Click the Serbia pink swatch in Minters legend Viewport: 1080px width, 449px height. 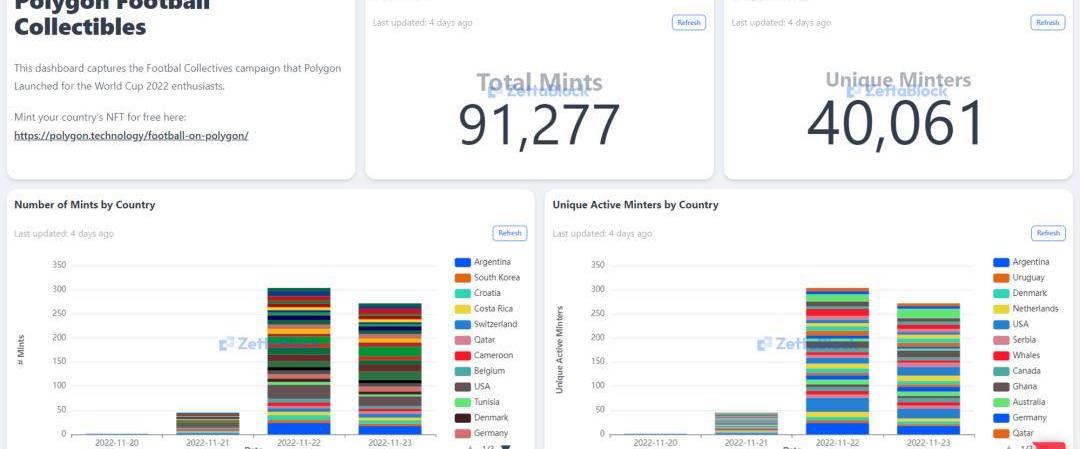coord(1001,340)
